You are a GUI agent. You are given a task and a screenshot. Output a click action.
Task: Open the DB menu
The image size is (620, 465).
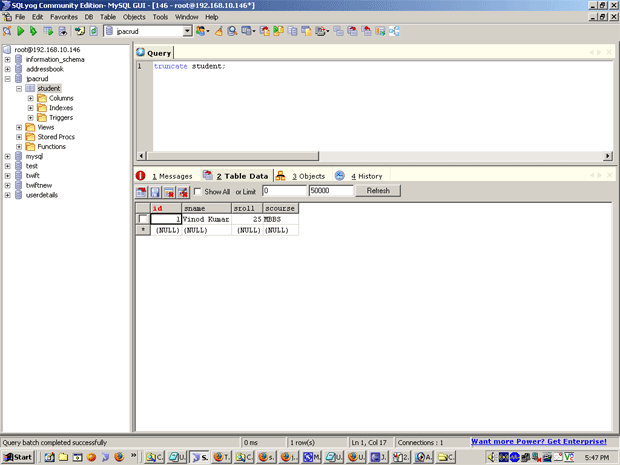pos(89,17)
